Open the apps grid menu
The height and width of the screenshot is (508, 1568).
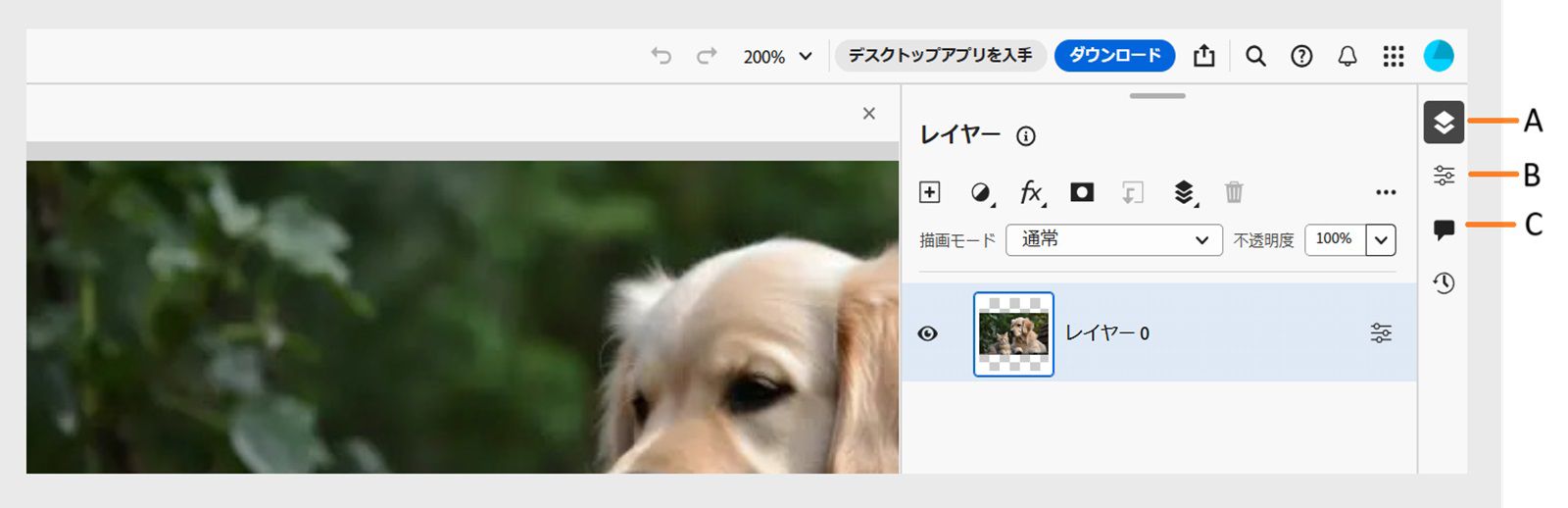[x=1394, y=56]
